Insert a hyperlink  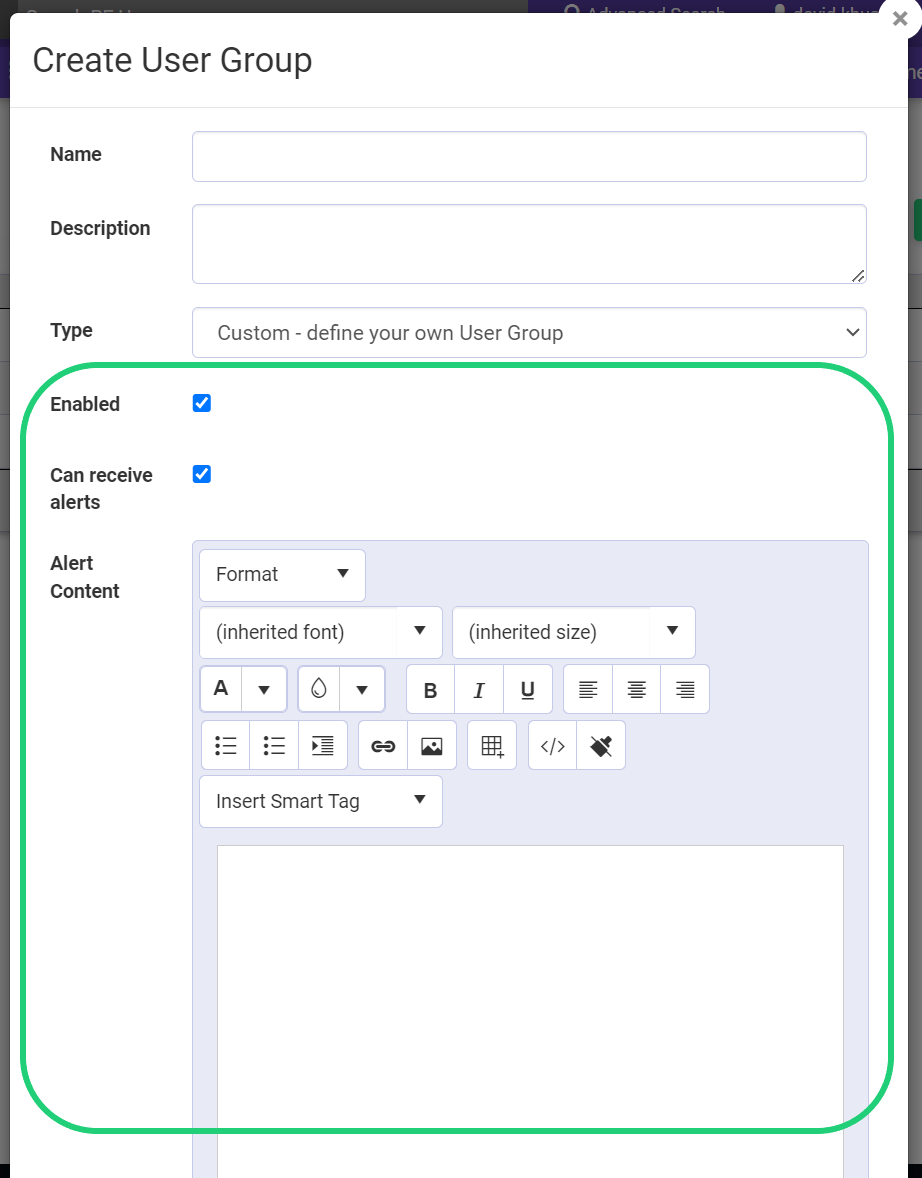point(383,745)
